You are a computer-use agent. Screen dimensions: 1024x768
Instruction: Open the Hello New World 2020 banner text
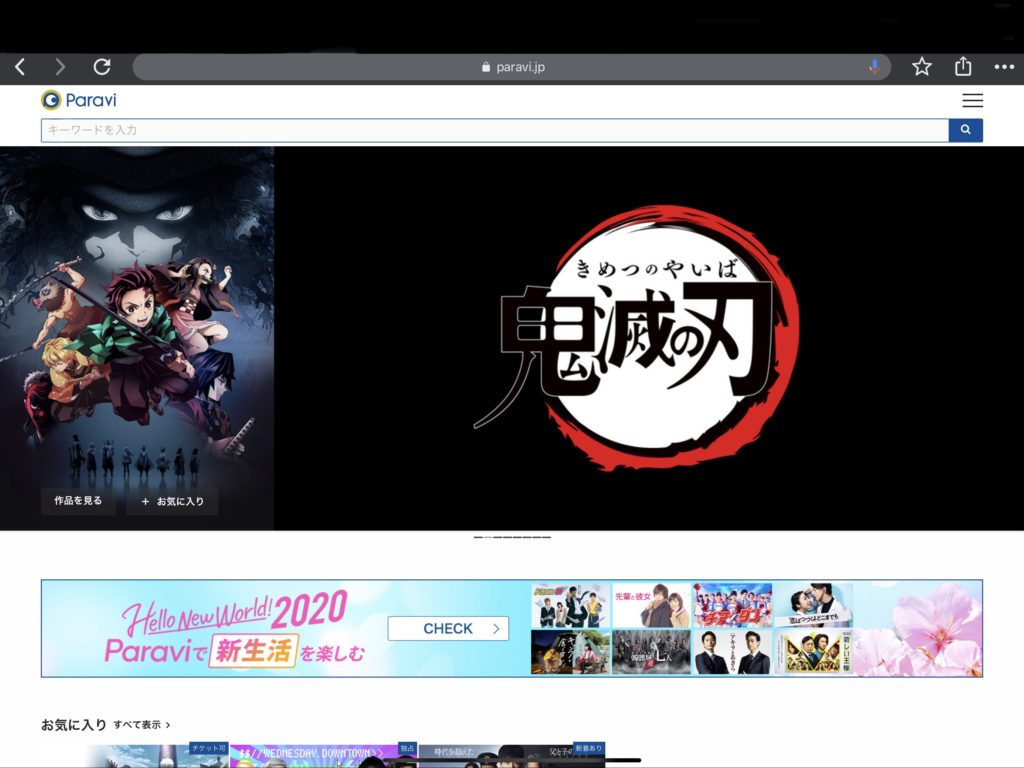coord(234,628)
